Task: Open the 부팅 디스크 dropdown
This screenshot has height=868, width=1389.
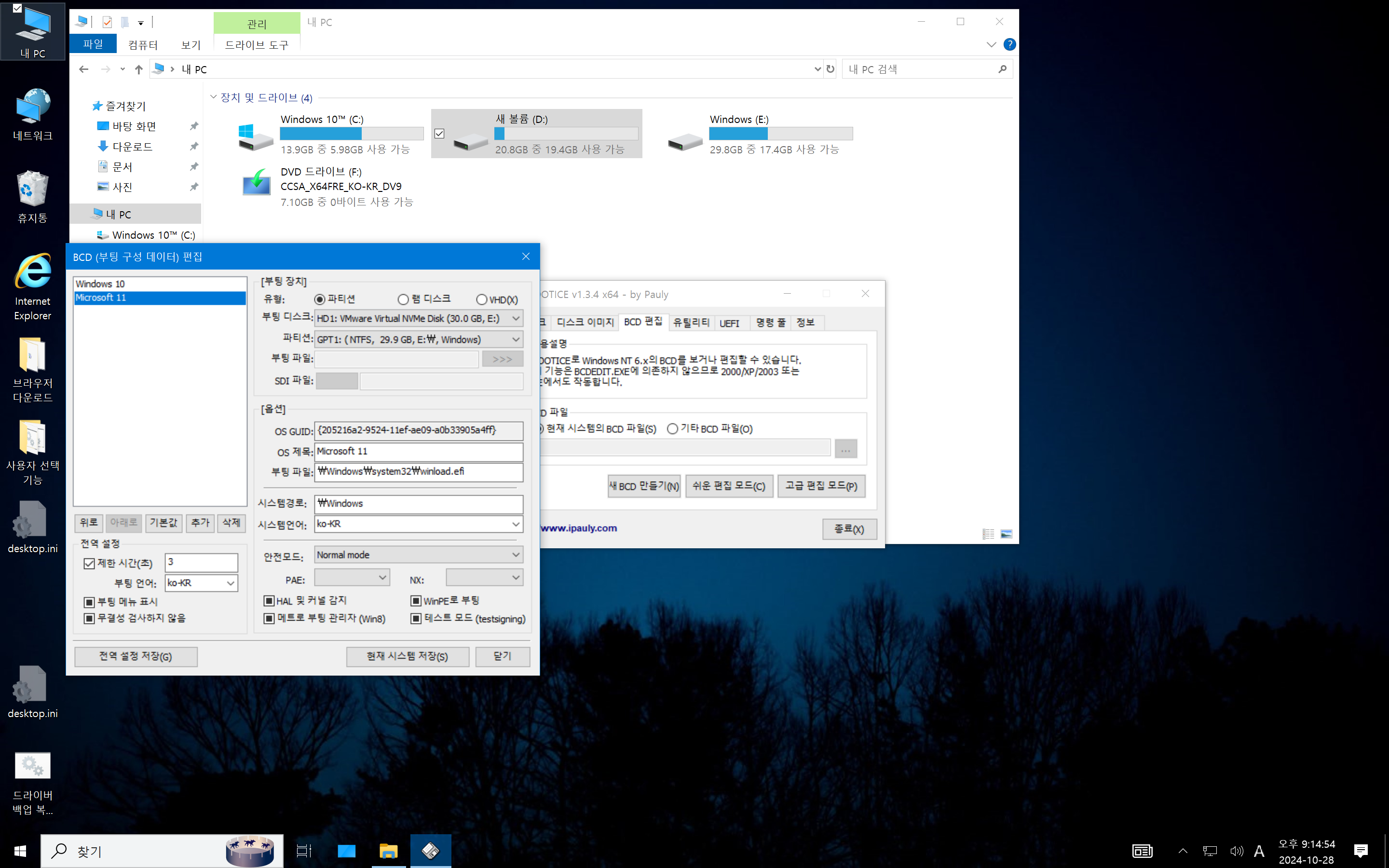Action: [419, 318]
